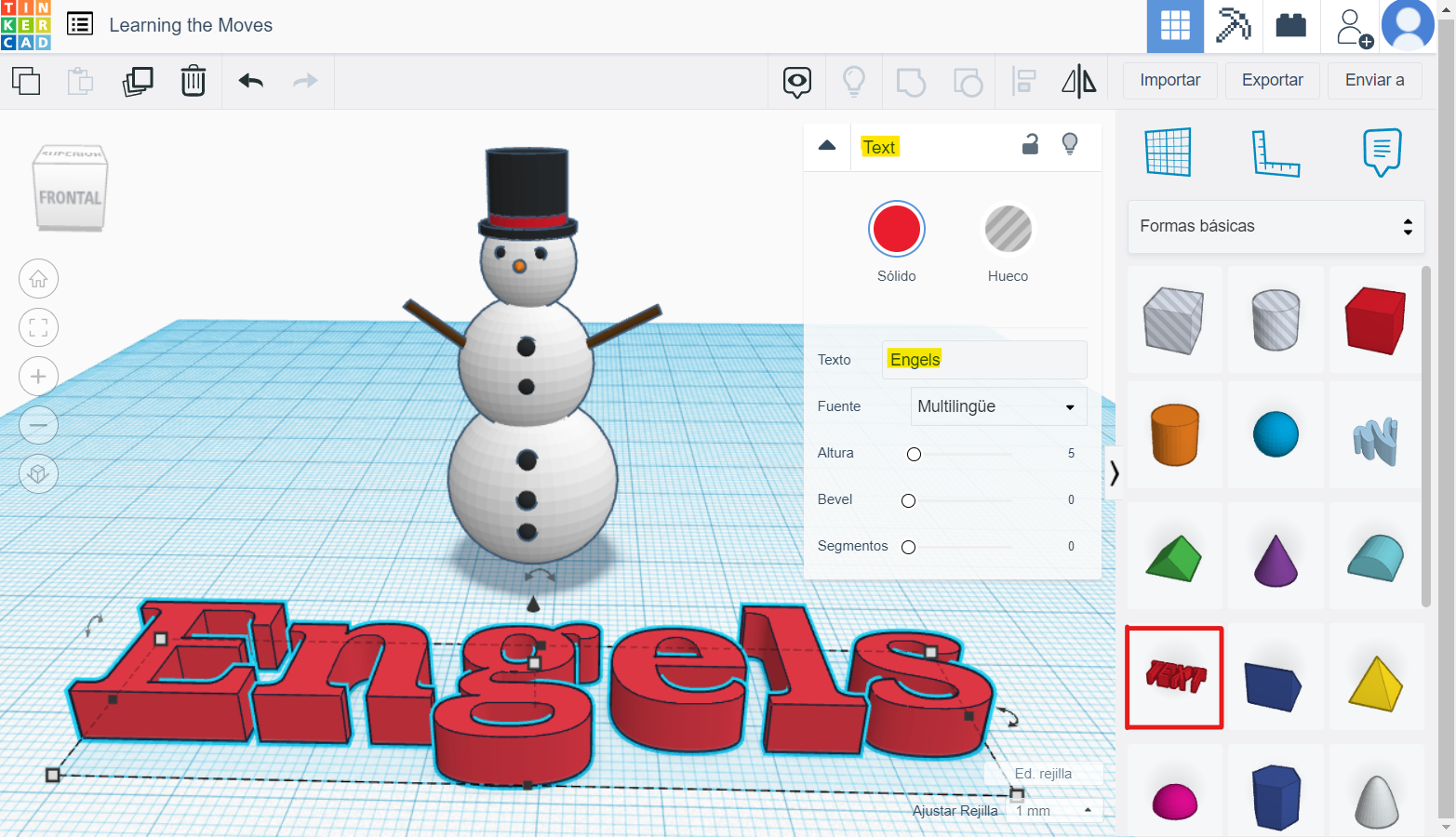Open the show all view icon

[797, 82]
